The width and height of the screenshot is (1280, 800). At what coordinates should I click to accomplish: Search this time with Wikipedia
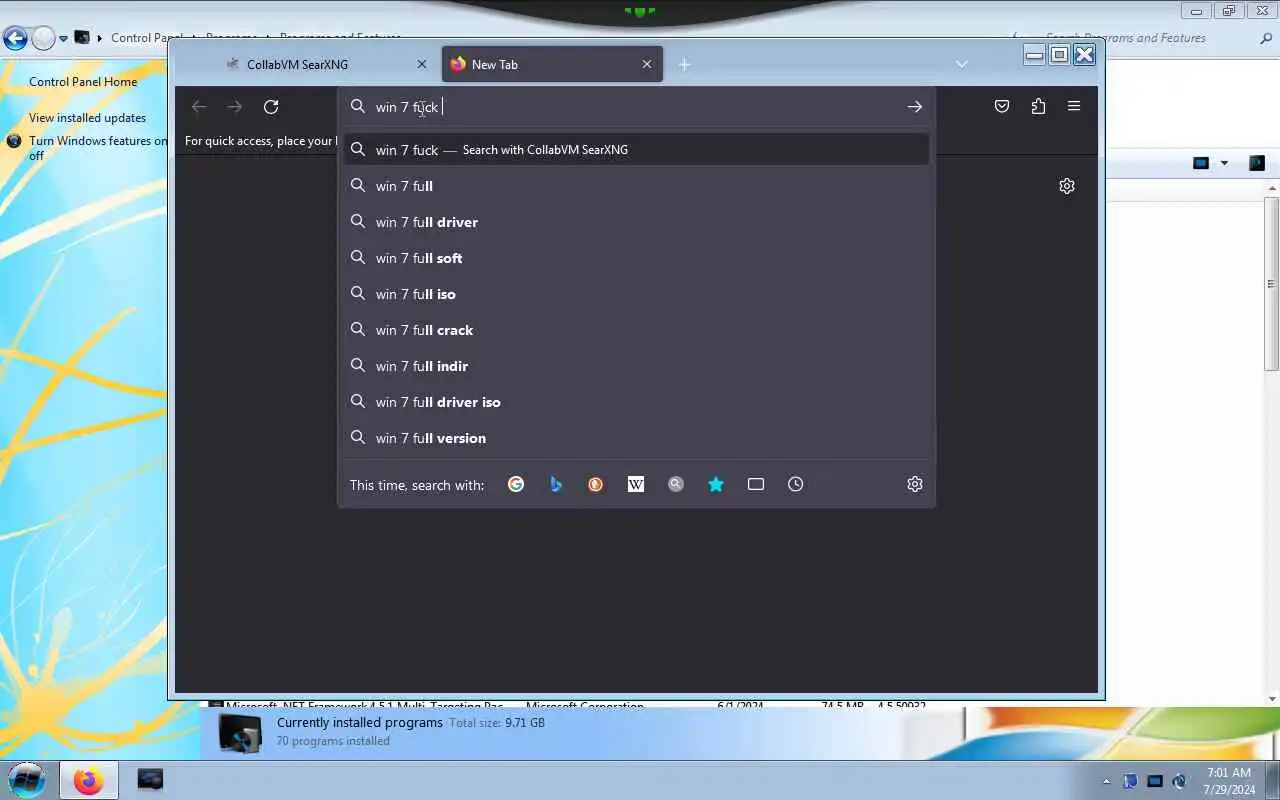636,484
